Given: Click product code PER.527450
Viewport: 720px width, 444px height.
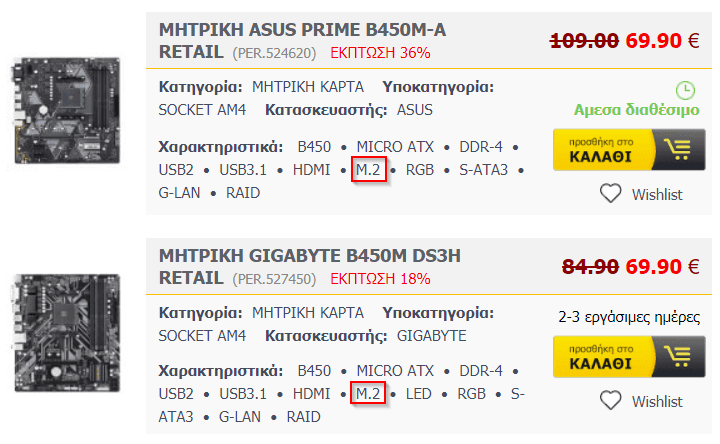Looking at the screenshot, I should 274,279.
